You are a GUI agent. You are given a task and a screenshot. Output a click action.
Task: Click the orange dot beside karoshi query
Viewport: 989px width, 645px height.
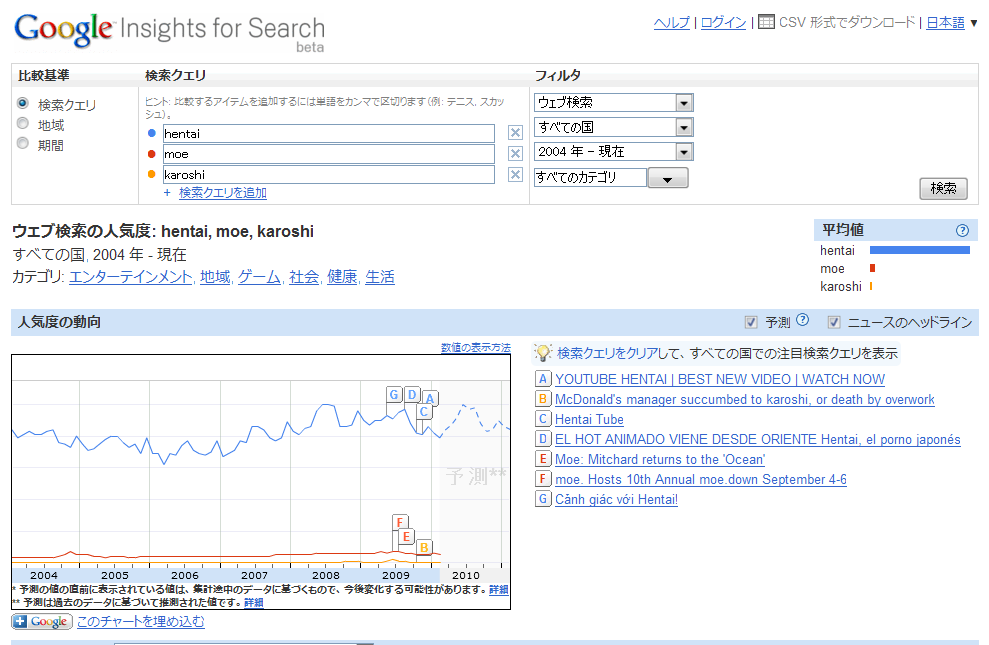[x=151, y=174]
